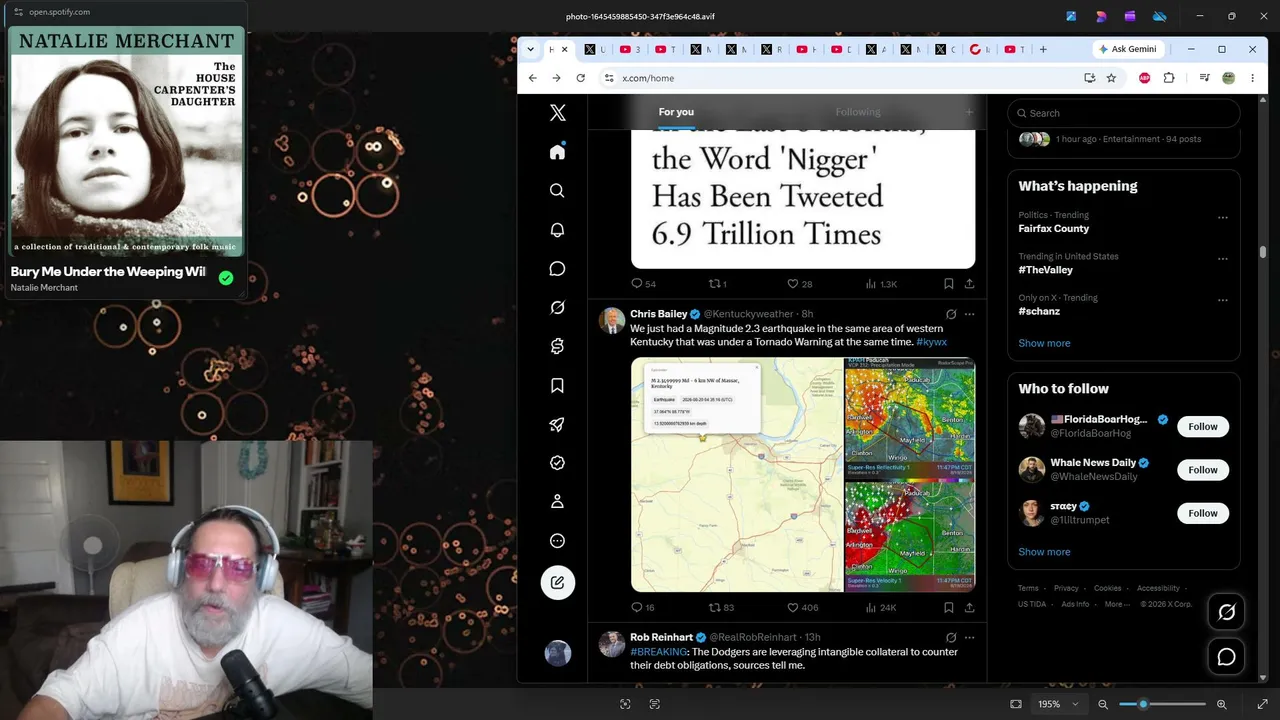Follow Whale News Daily
This screenshot has height=720, width=1280.
click(1203, 470)
